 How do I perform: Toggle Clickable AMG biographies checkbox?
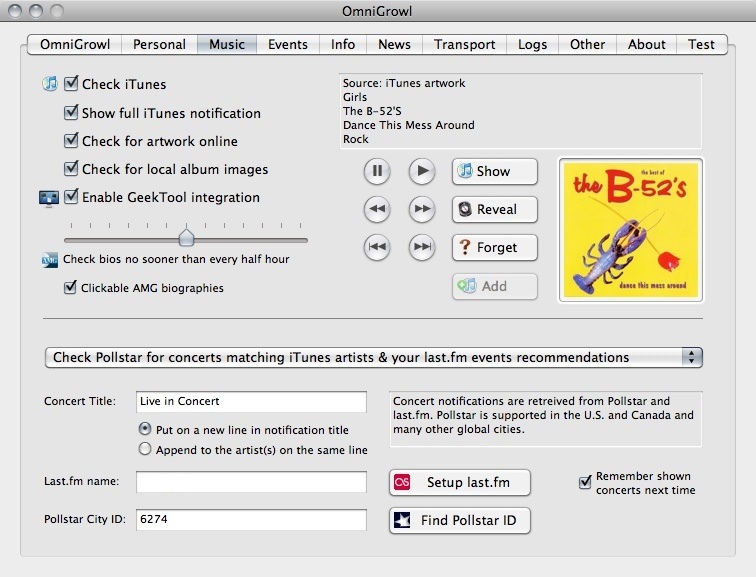point(71,288)
